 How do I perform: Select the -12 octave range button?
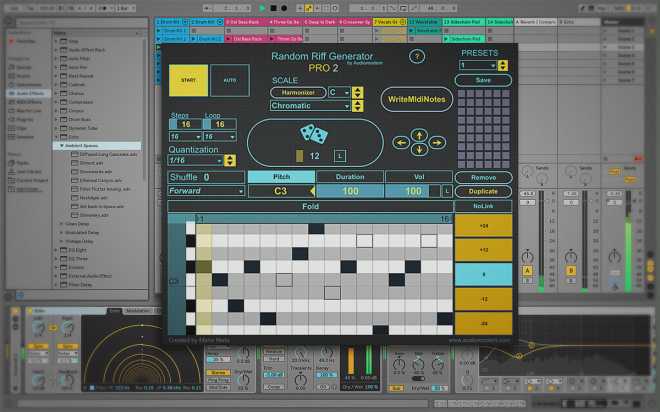pos(484,299)
